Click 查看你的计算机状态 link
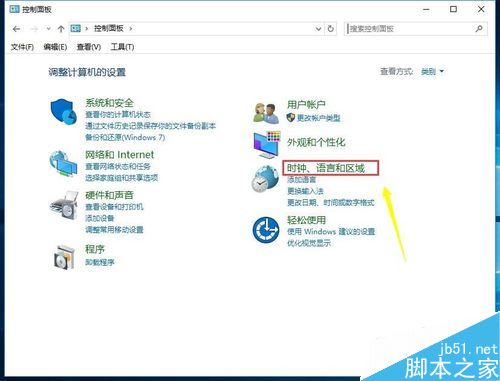Viewport: 500px width, 381px height. coord(118,115)
